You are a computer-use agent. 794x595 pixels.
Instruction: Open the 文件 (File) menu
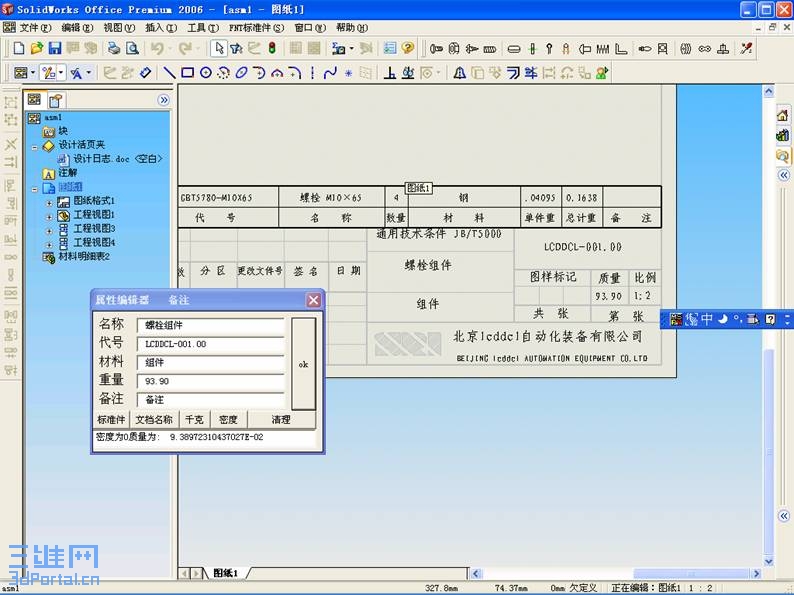tap(35, 27)
